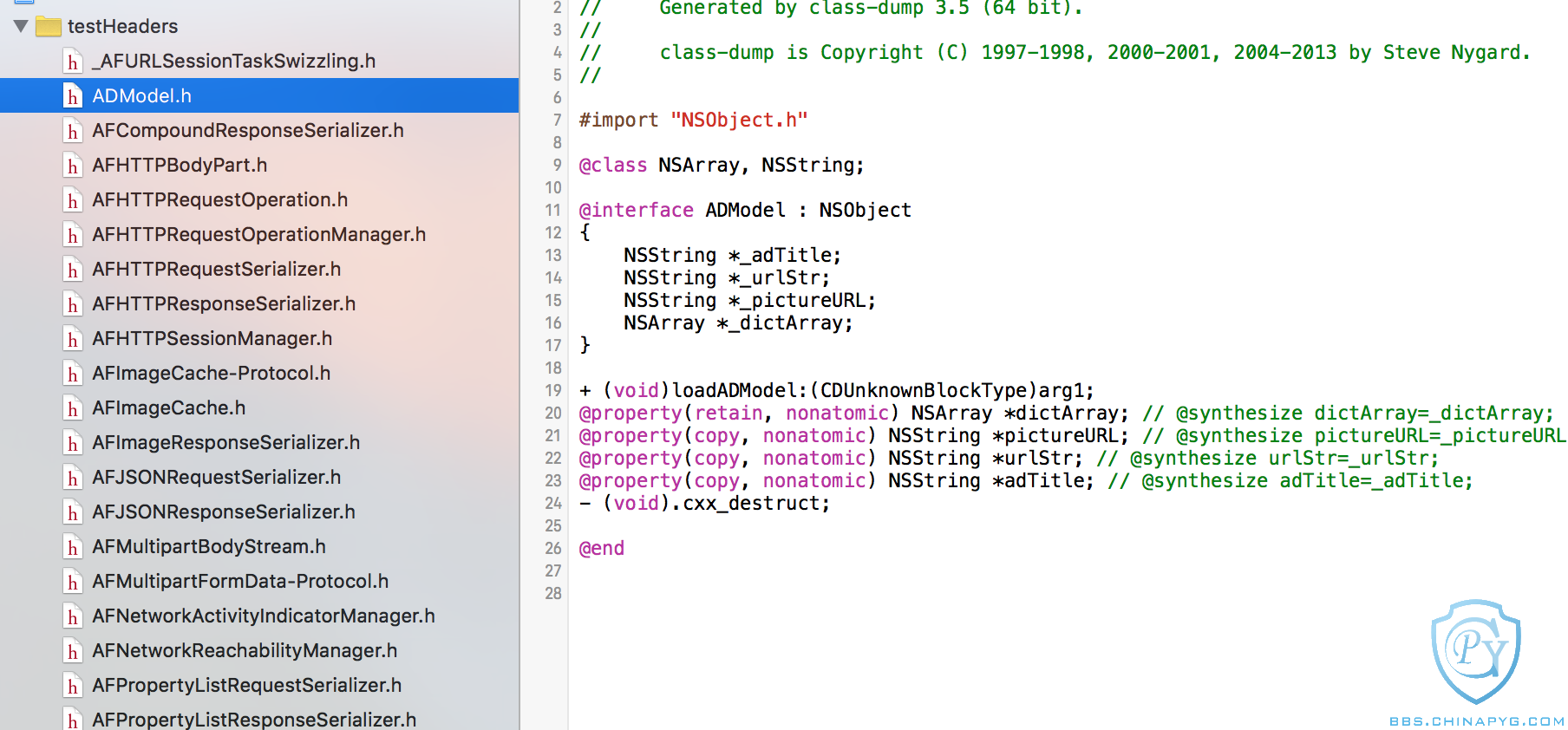Open AFNetworkActivityIndicatorManager.h file
1568x730 pixels.
point(264,616)
